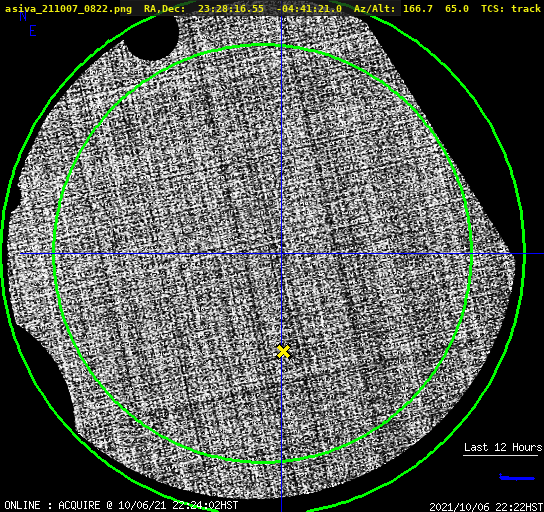Click the blue wind indicator bar

click(516, 477)
